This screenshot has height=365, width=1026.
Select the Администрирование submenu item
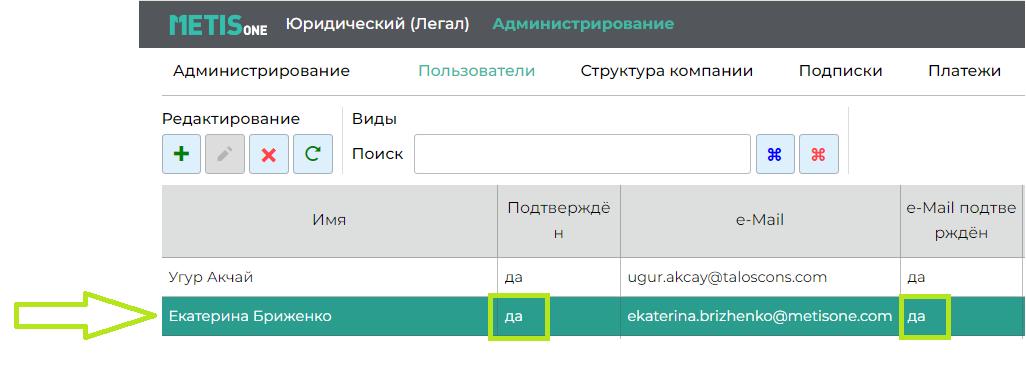point(261,71)
